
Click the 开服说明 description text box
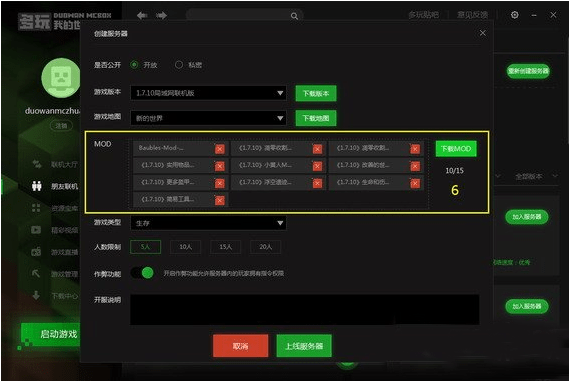[x=305, y=309]
